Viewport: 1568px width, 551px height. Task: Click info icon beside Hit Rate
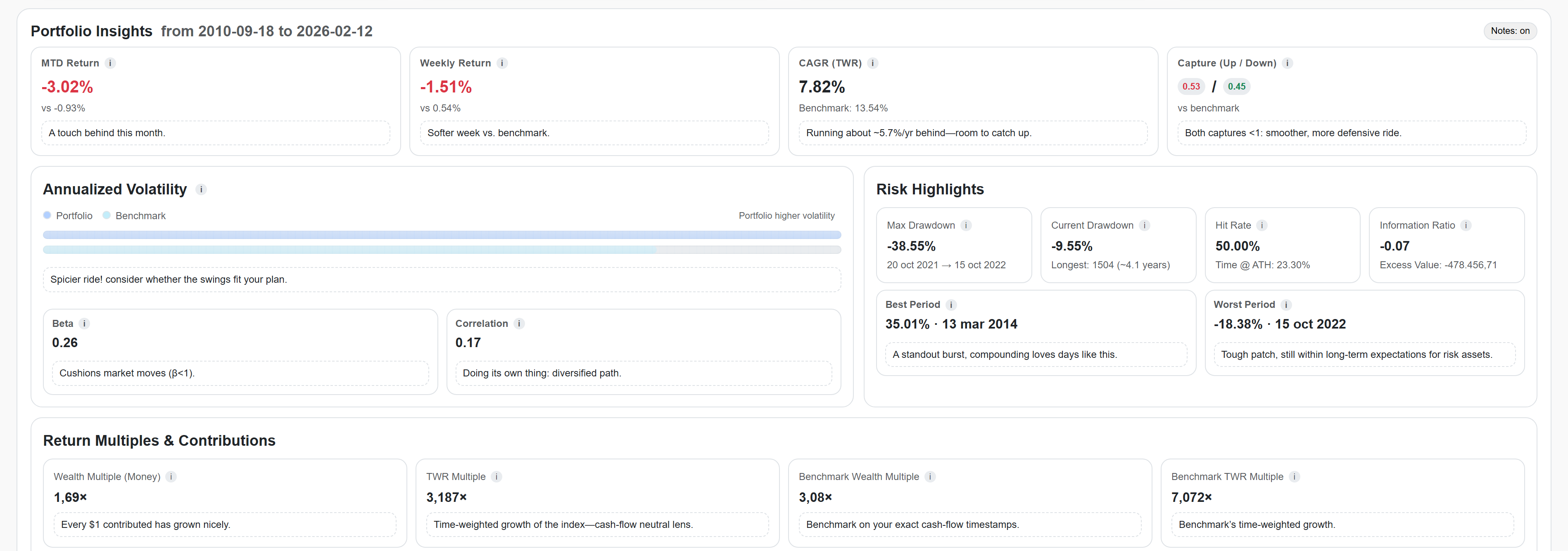(1262, 226)
